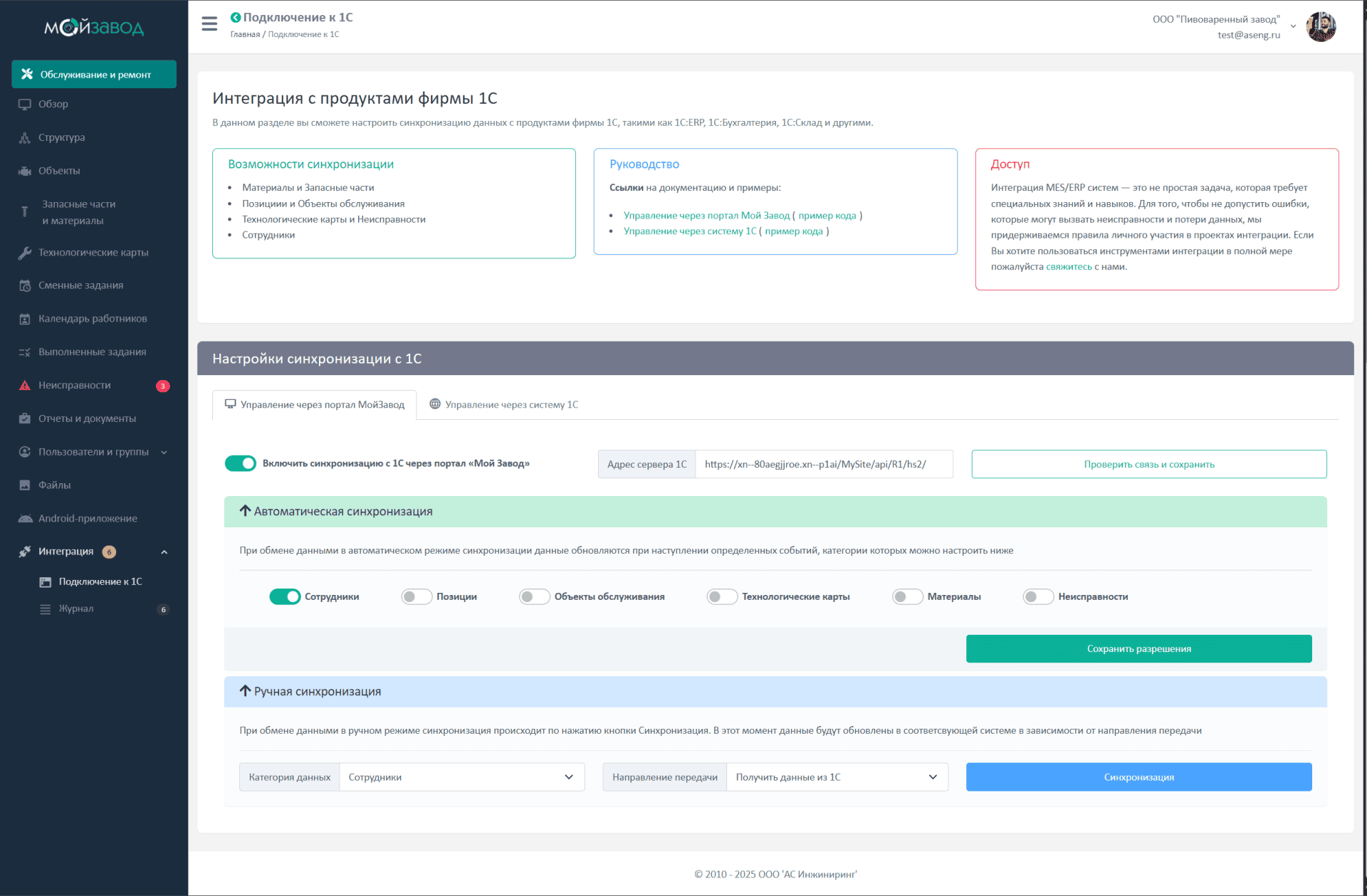Open the Категория данных dropdown
The width and height of the screenshot is (1367, 896).
(x=461, y=777)
